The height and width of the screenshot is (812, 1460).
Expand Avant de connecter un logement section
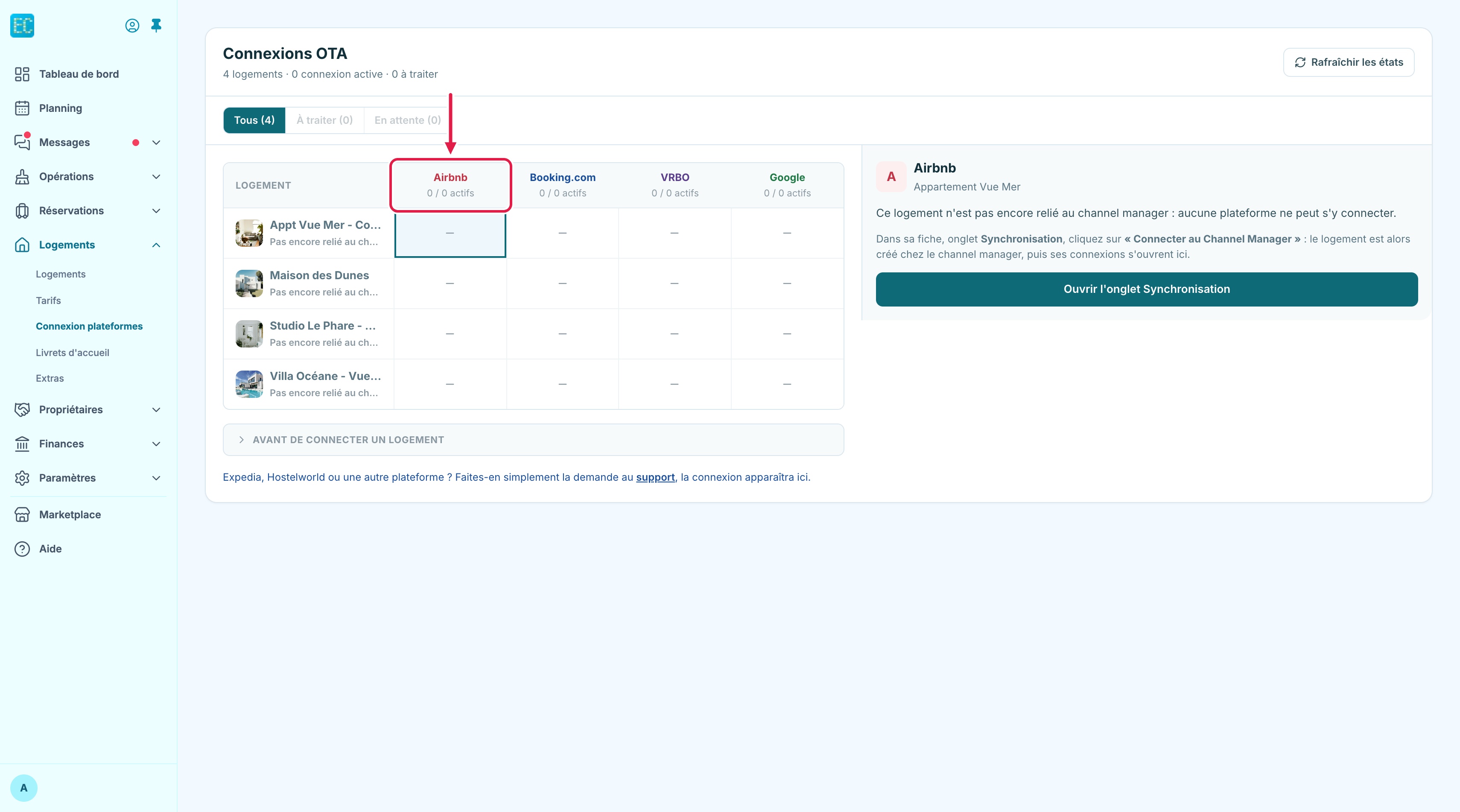pyautogui.click(x=533, y=440)
